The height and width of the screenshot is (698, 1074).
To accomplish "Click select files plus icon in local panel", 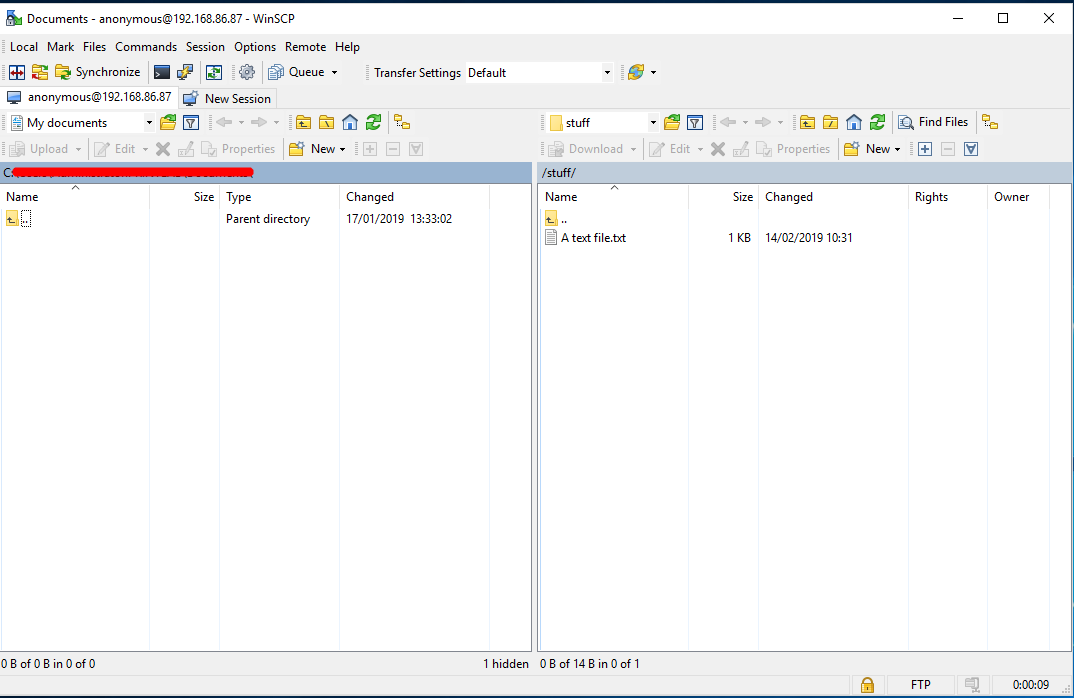I will pos(370,149).
